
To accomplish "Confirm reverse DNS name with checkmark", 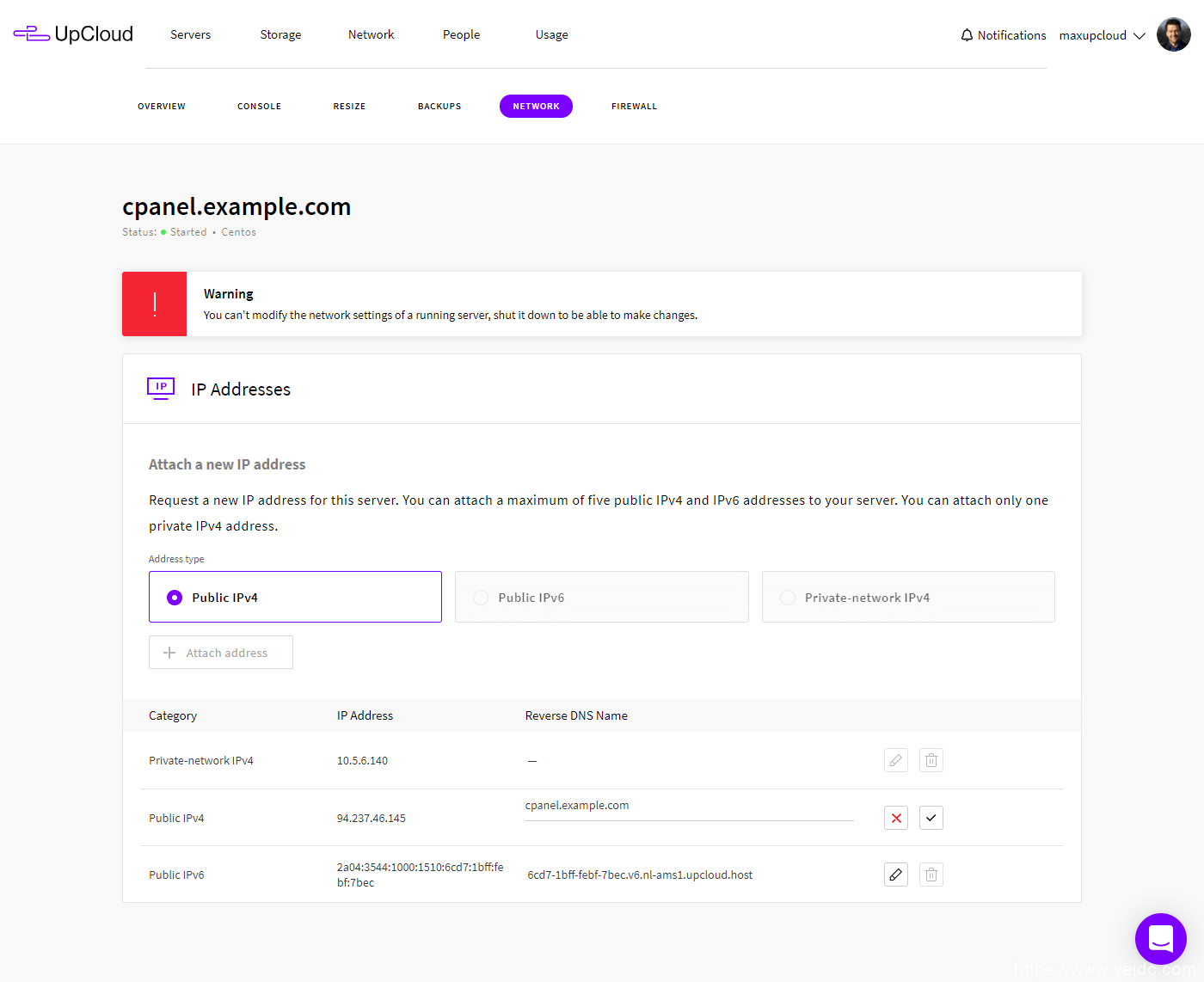I will tap(931, 818).
